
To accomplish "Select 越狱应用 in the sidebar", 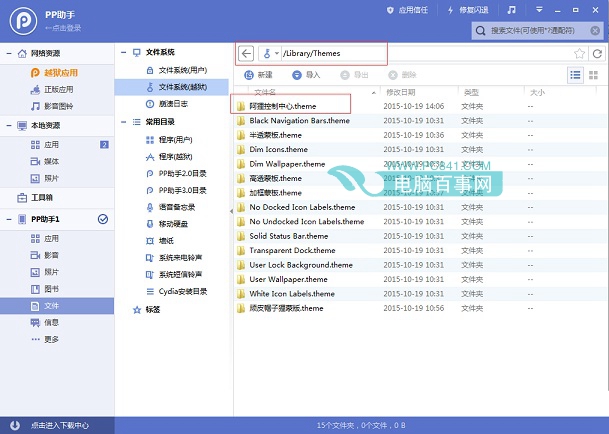I will point(58,73).
